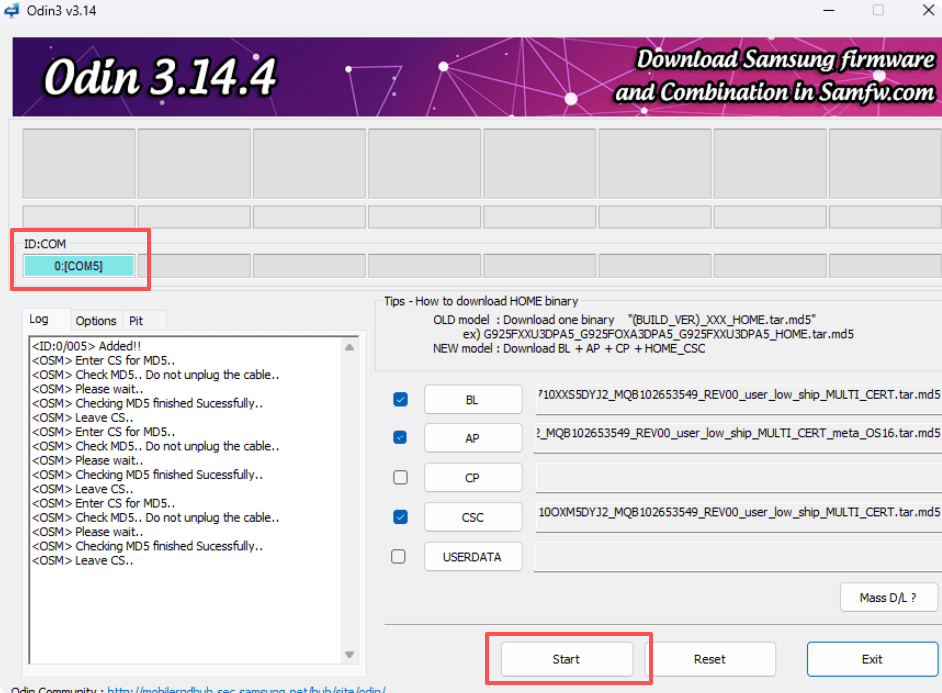Click the 'OLD model' tips line
This screenshot has height=693, width=942.
click(x=624, y=320)
